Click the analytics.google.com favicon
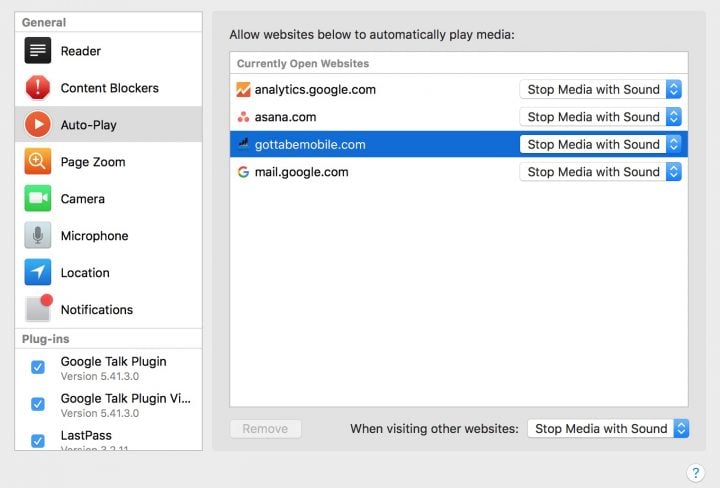 click(x=243, y=90)
